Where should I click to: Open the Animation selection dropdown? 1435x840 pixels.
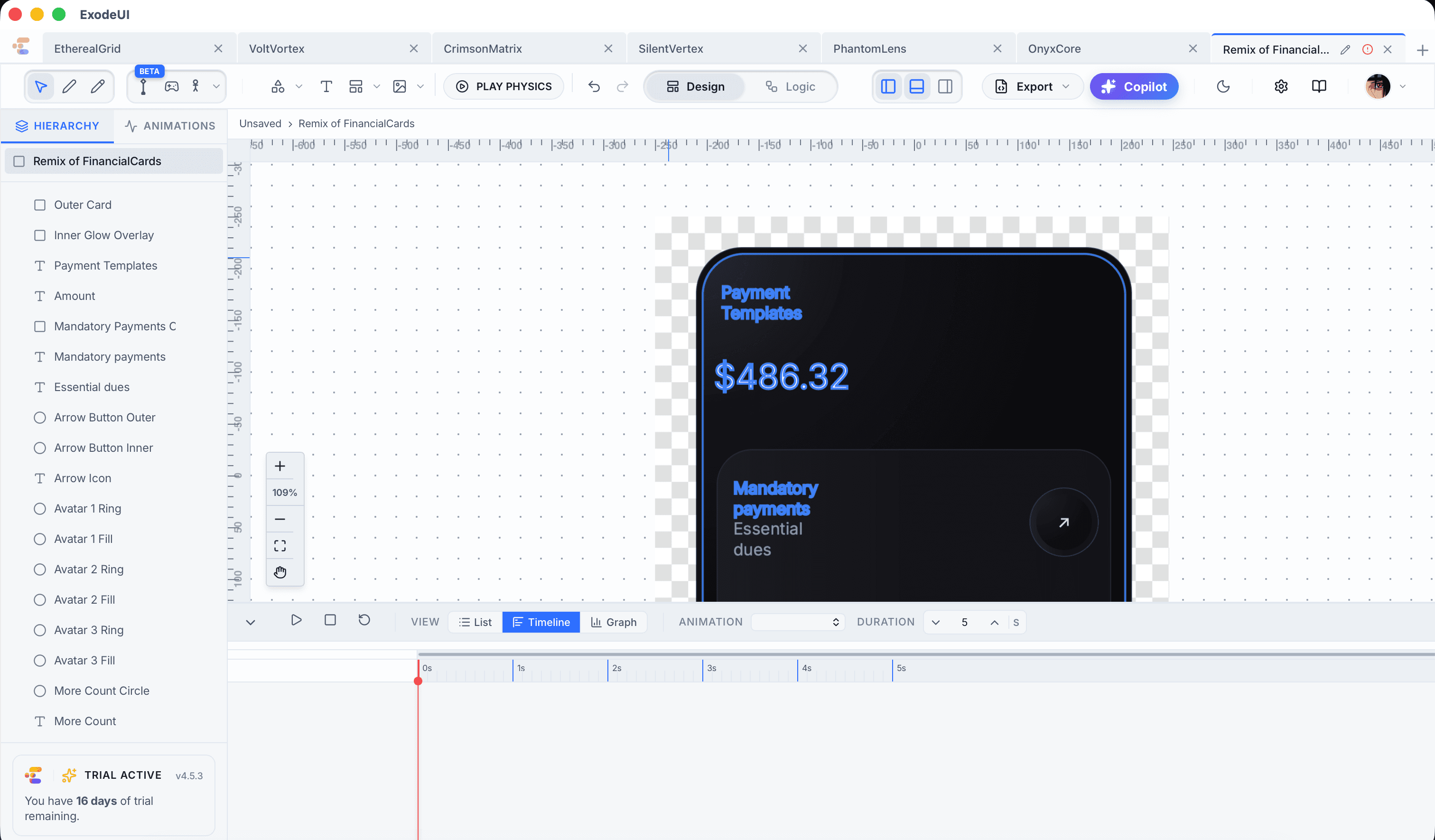[797, 622]
